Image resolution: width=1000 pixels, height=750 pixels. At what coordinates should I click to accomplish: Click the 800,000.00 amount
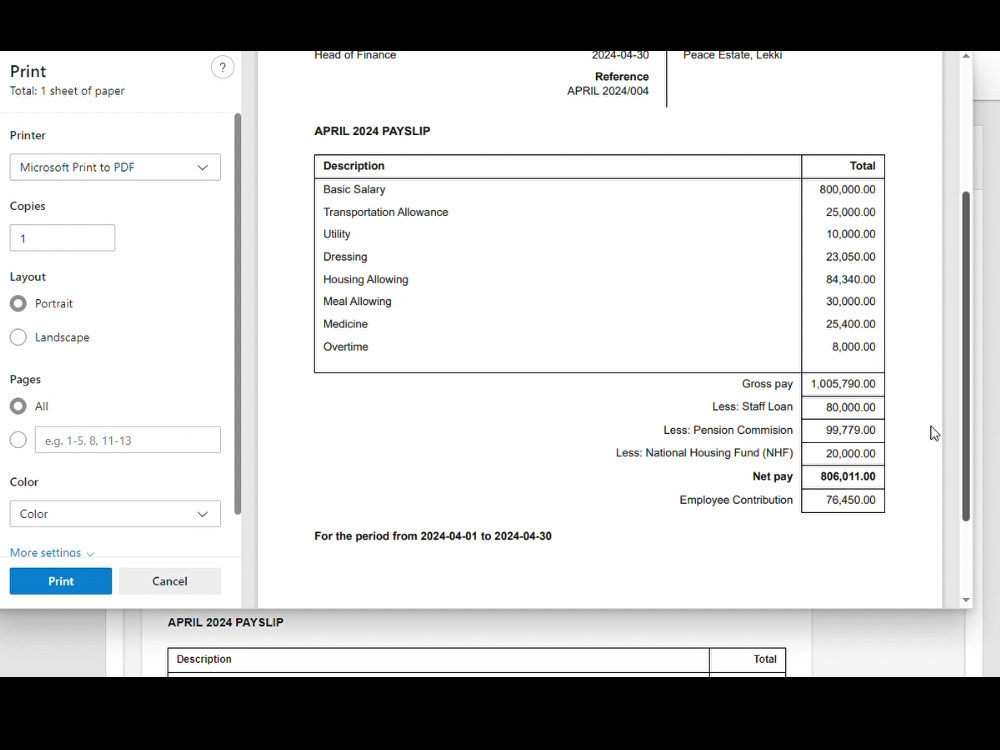847,189
